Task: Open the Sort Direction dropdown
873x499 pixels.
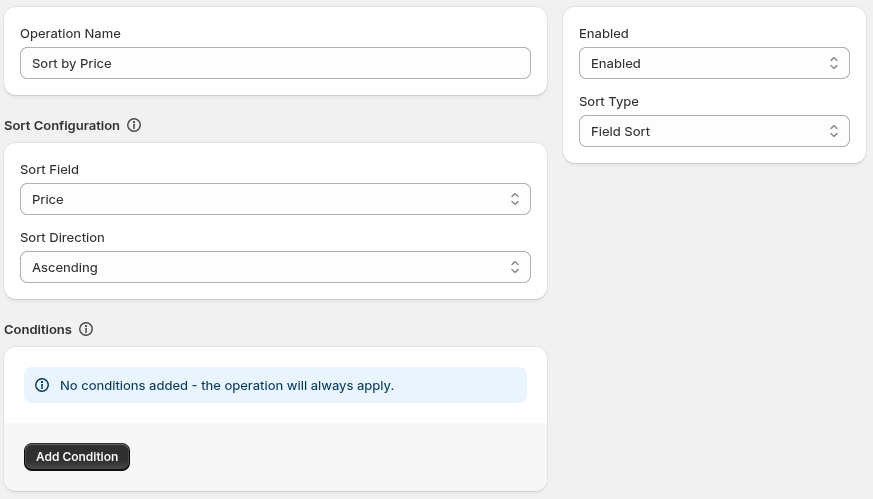Action: (275, 267)
